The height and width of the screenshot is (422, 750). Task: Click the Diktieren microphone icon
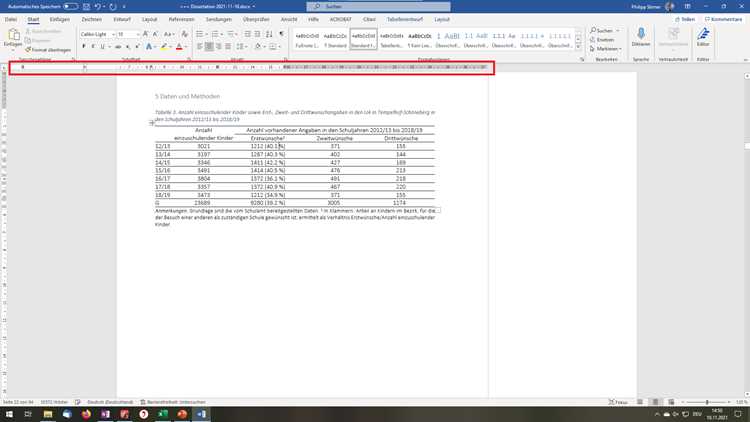tap(640, 37)
